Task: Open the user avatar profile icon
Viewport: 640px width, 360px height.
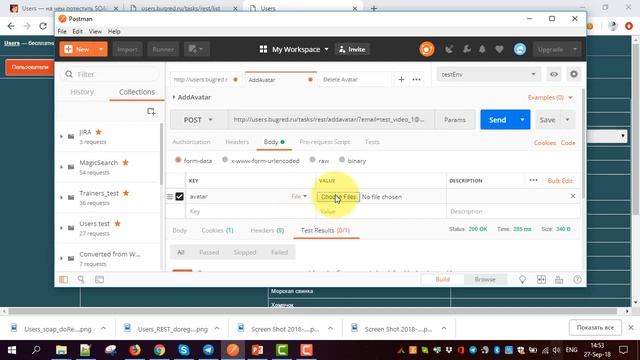Action: click(520, 49)
